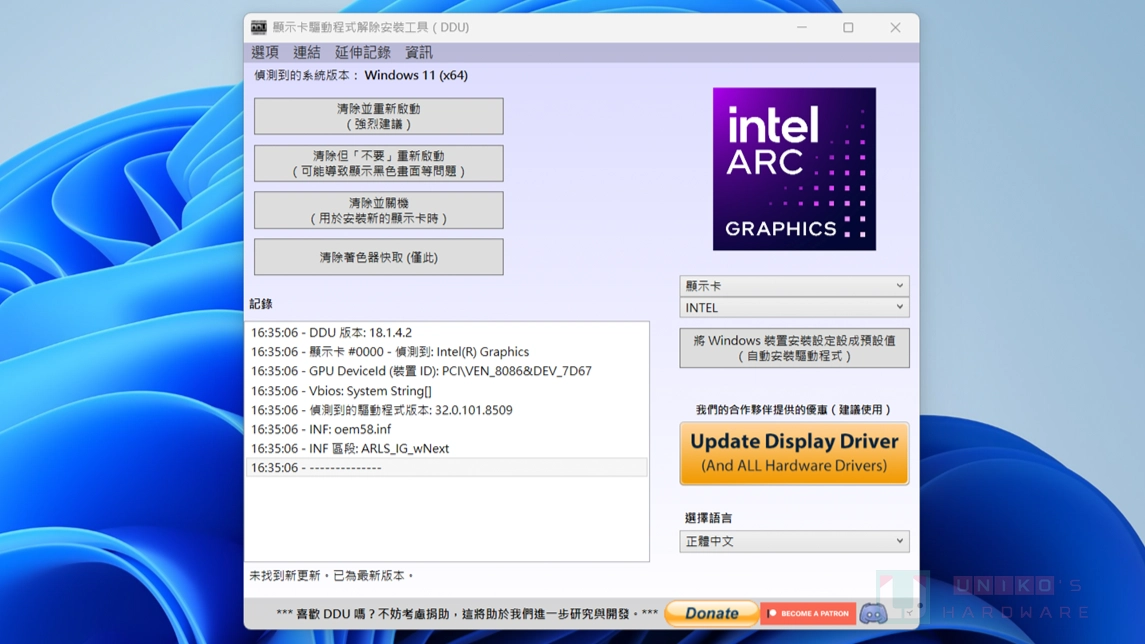Viewport: 1145px width, 644px height.
Task: Expand the INTEL vendor dropdown
Action: click(x=794, y=307)
